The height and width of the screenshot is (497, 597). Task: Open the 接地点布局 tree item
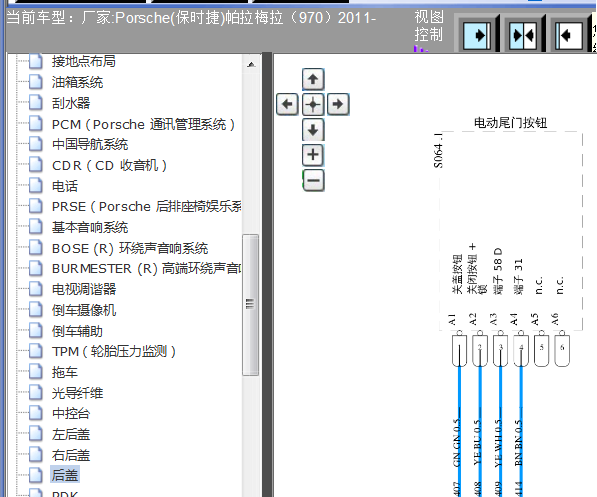(83, 61)
